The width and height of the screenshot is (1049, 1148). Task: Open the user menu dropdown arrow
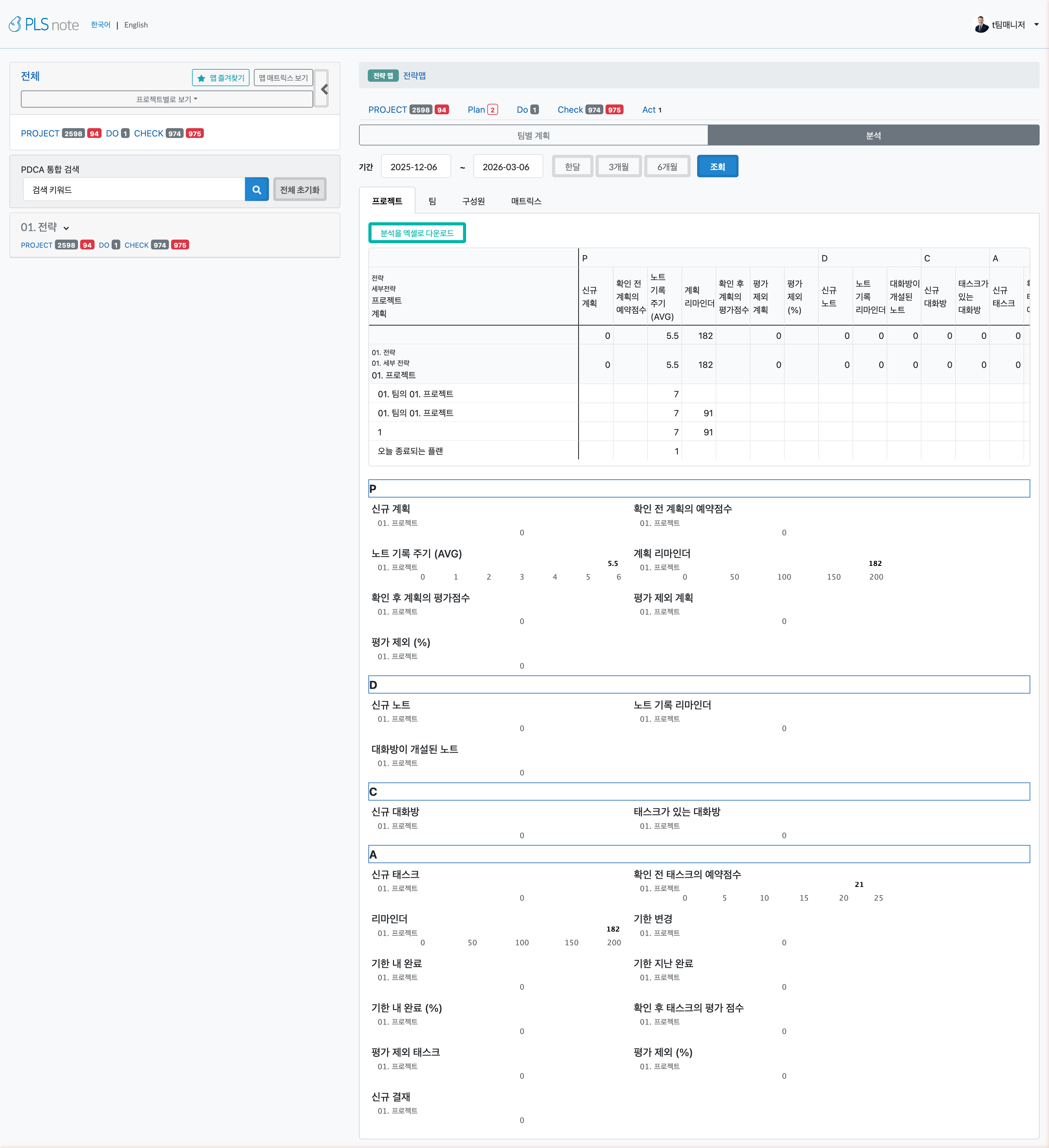(x=1036, y=24)
